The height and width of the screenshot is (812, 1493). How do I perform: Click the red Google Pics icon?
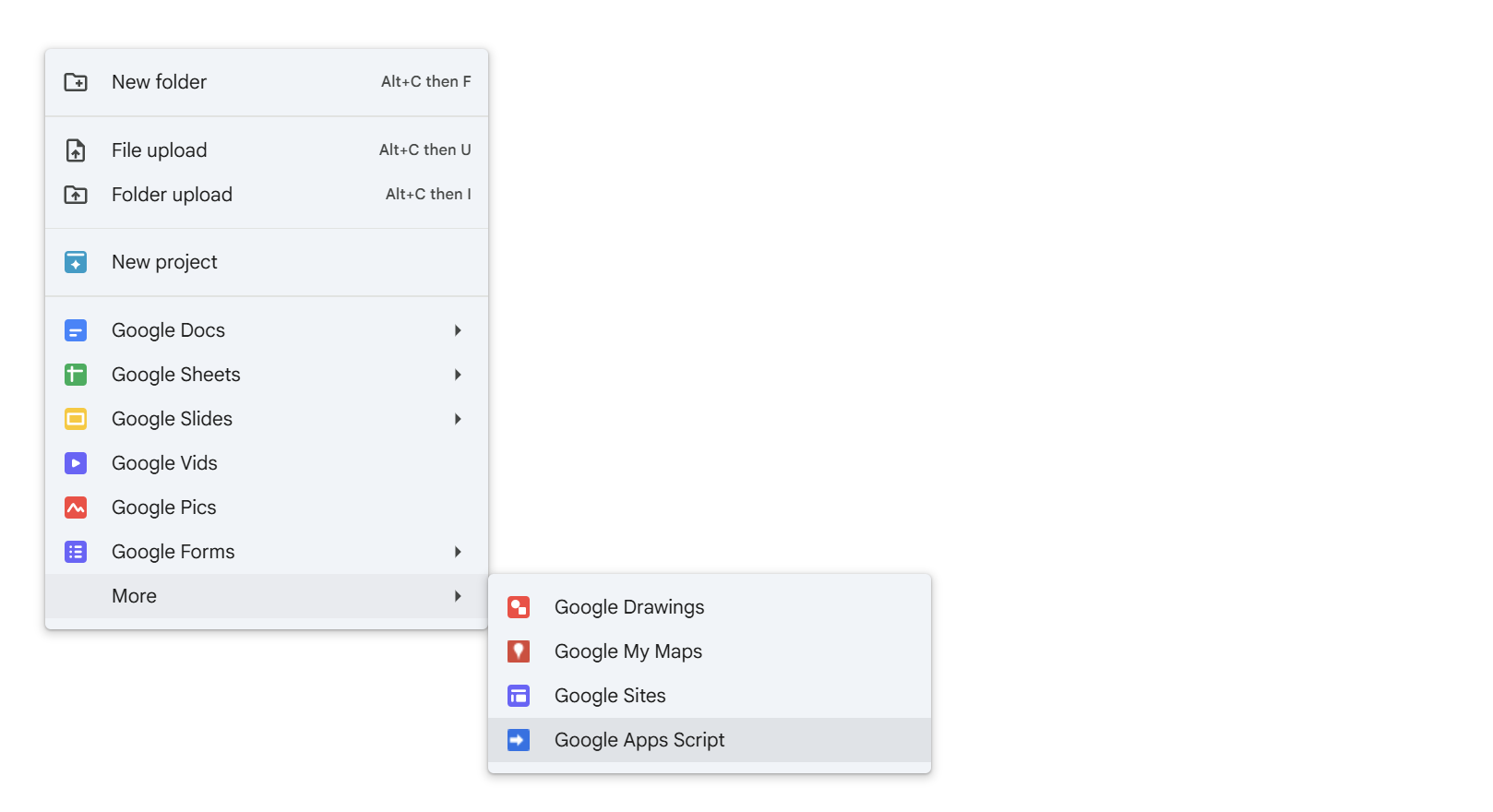click(x=76, y=507)
